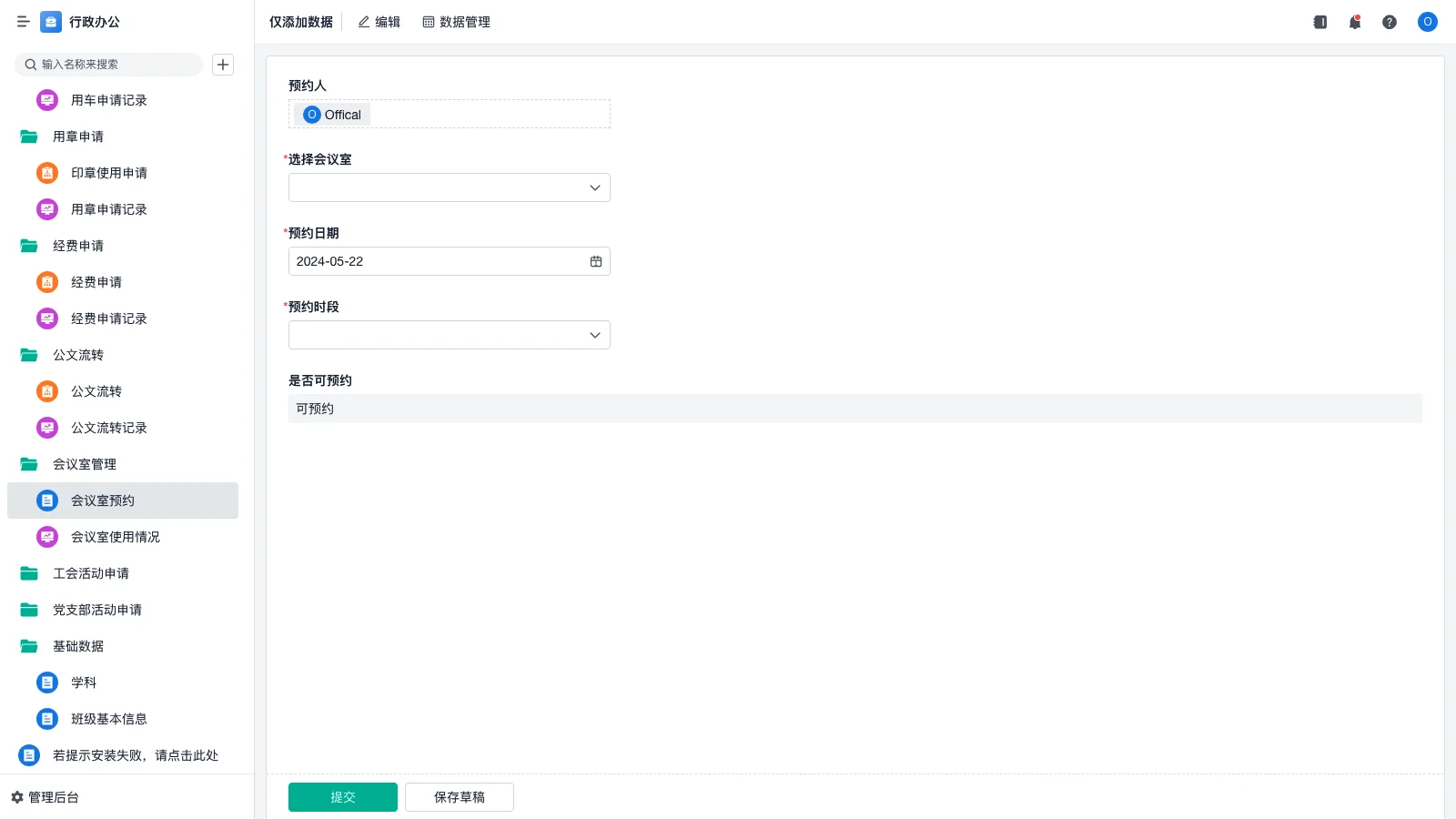Select 用车申请记录 in sidebar
Image resolution: width=1456 pixels, height=819 pixels.
tap(123, 100)
